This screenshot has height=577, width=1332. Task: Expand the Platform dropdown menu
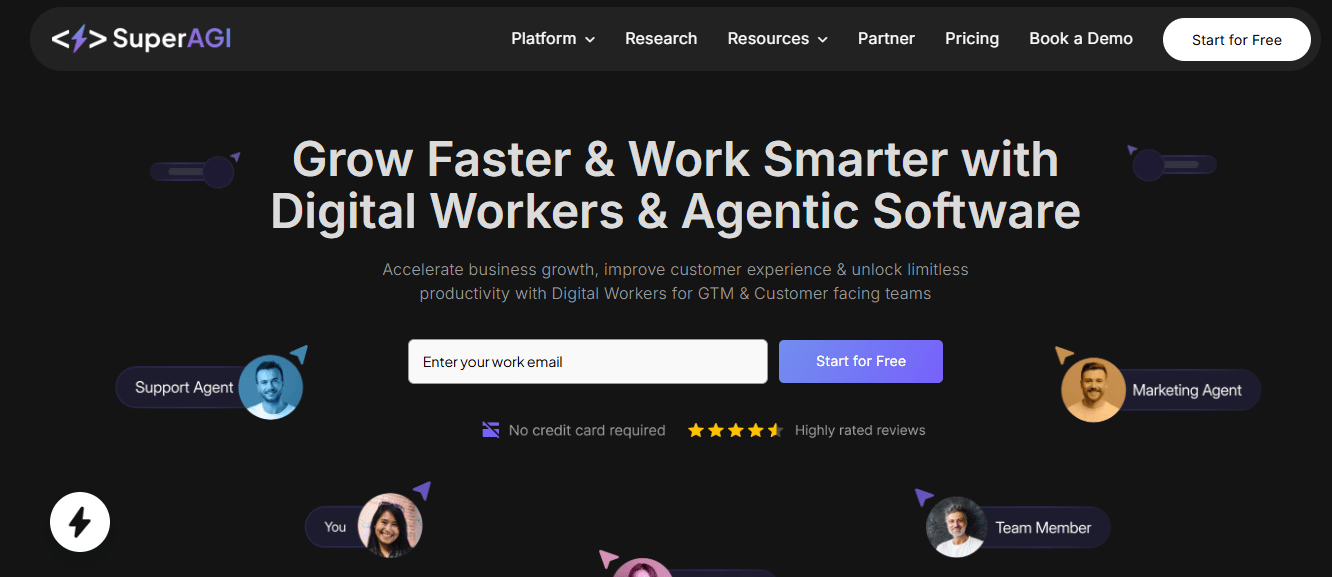[553, 39]
